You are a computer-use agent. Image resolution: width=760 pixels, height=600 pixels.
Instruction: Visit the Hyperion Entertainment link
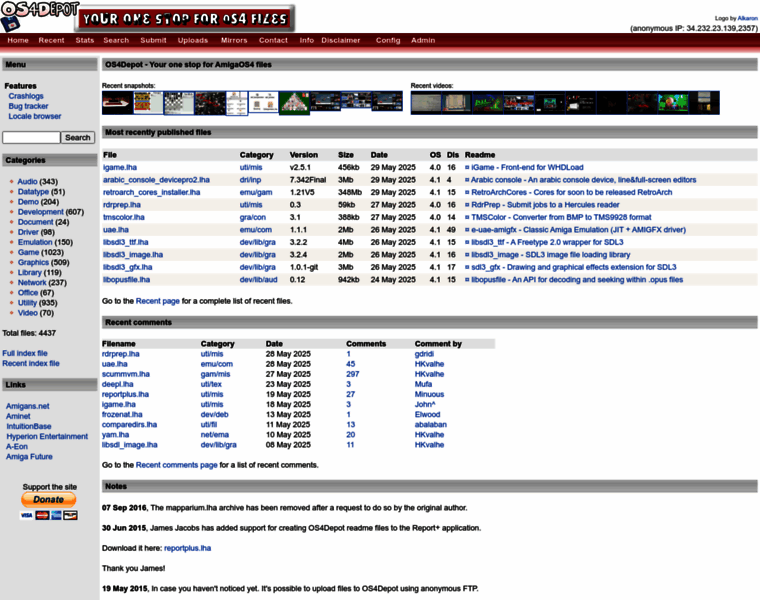tap(47, 437)
